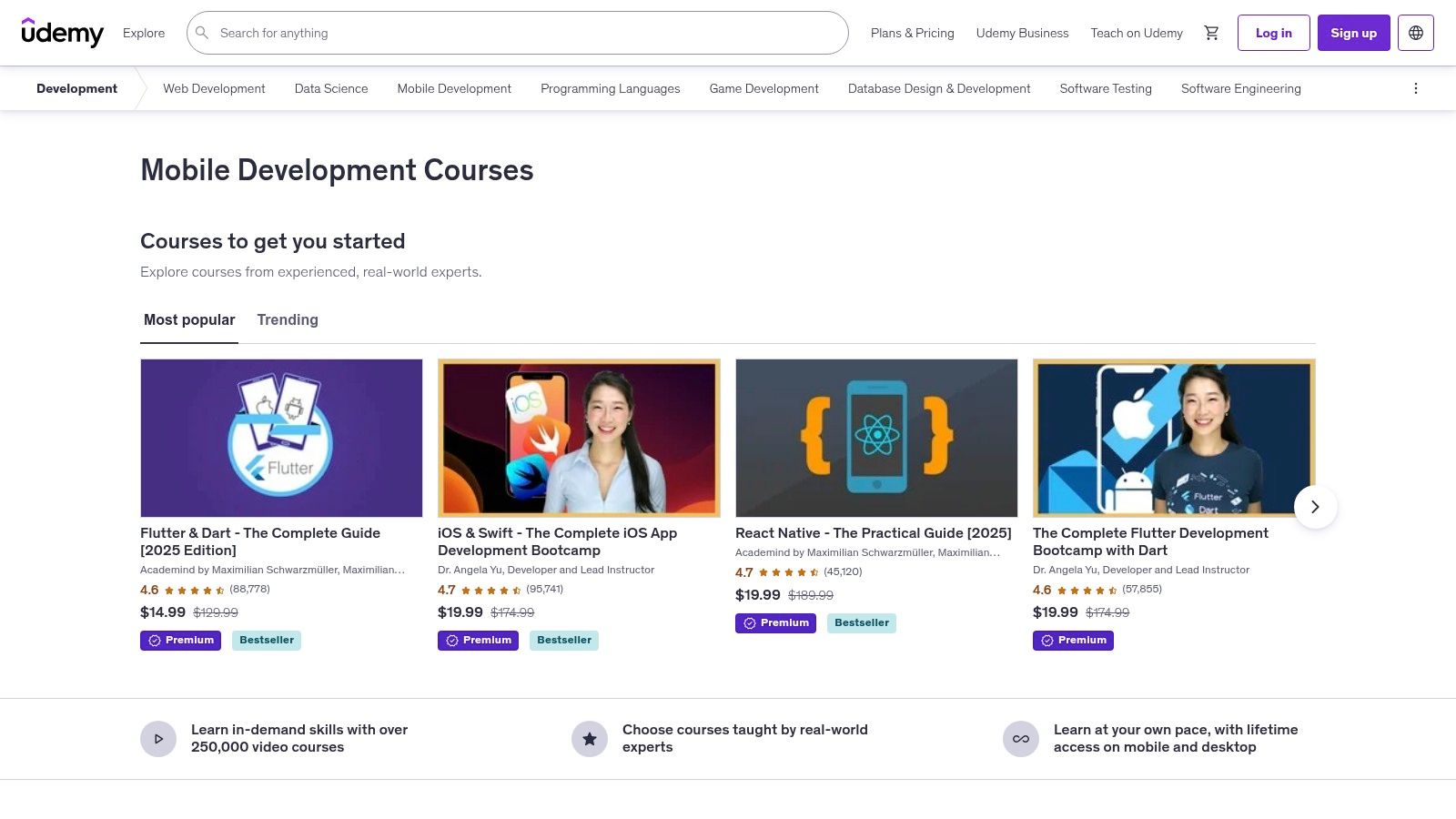Open the shopping cart icon
This screenshot has width=1456, height=819.
pyautogui.click(x=1211, y=33)
